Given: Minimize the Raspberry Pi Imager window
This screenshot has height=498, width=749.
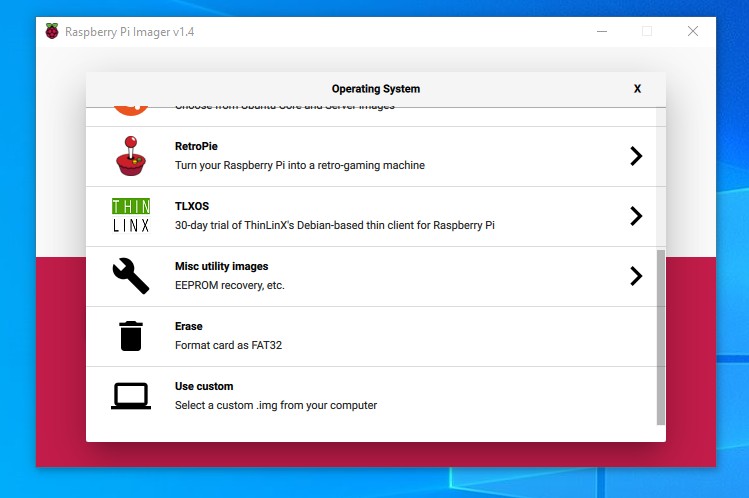Looking at the screenshot, I should coord(601,31).
